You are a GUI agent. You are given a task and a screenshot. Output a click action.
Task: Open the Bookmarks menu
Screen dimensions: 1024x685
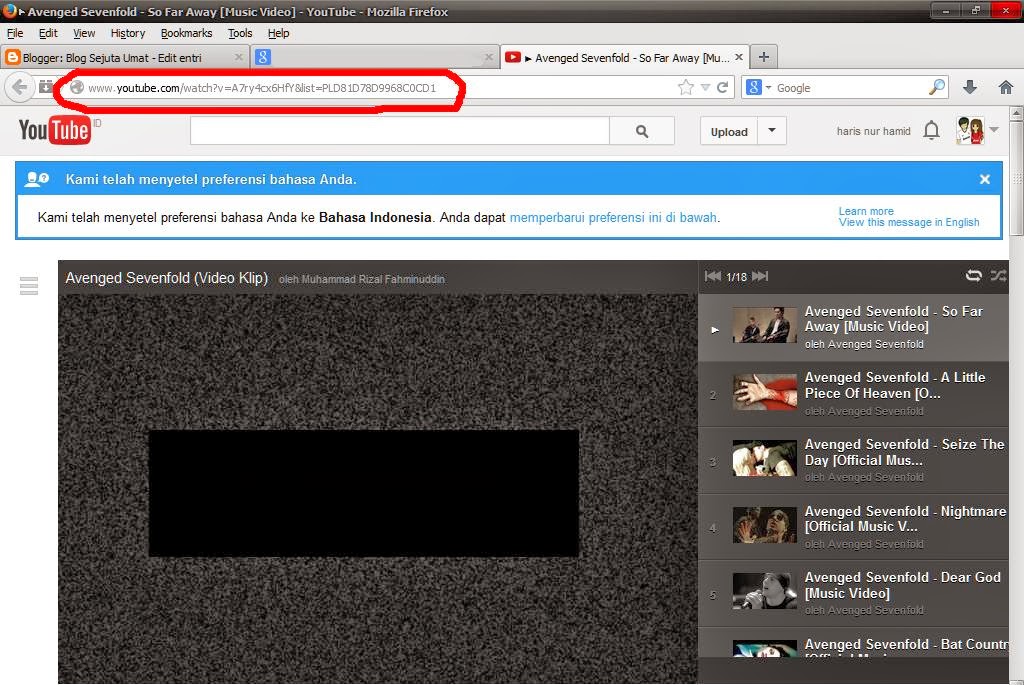tap(186, 33)
